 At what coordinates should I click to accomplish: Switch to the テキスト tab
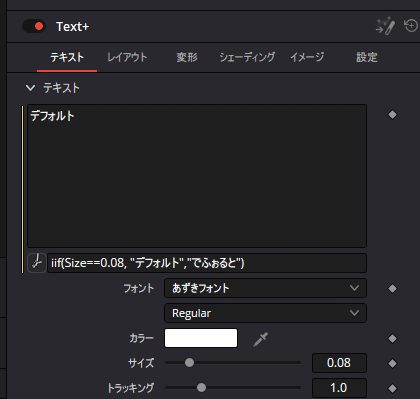click(67, 57)
